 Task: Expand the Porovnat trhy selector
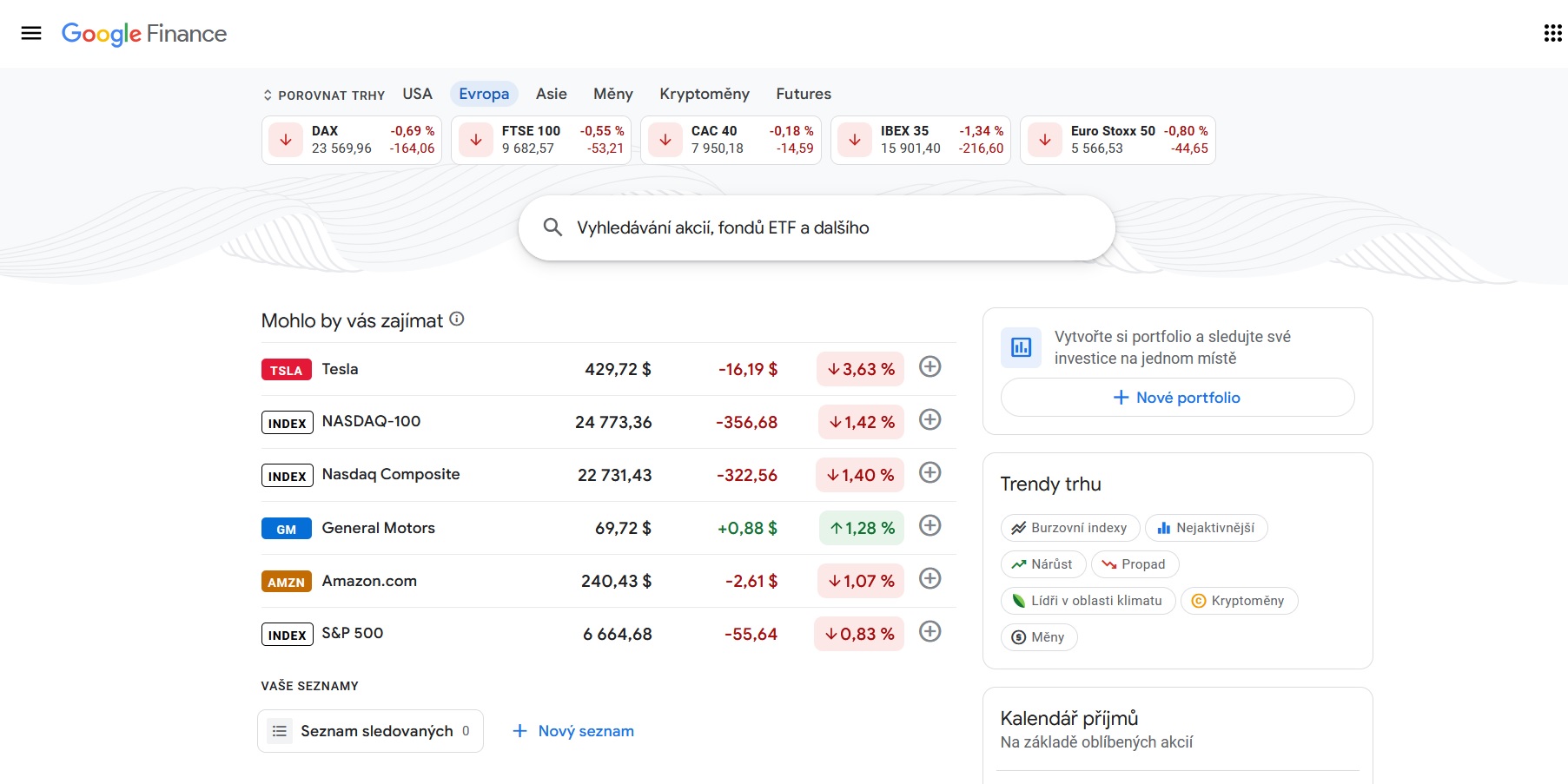point(324,95)
